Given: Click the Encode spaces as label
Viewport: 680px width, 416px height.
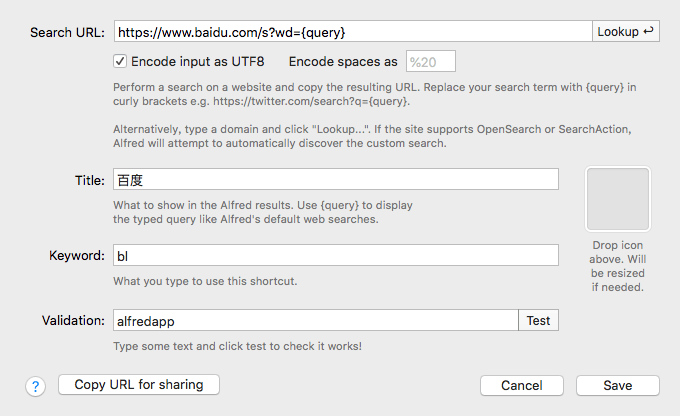Looking at the screenshot, I should 343,62.
